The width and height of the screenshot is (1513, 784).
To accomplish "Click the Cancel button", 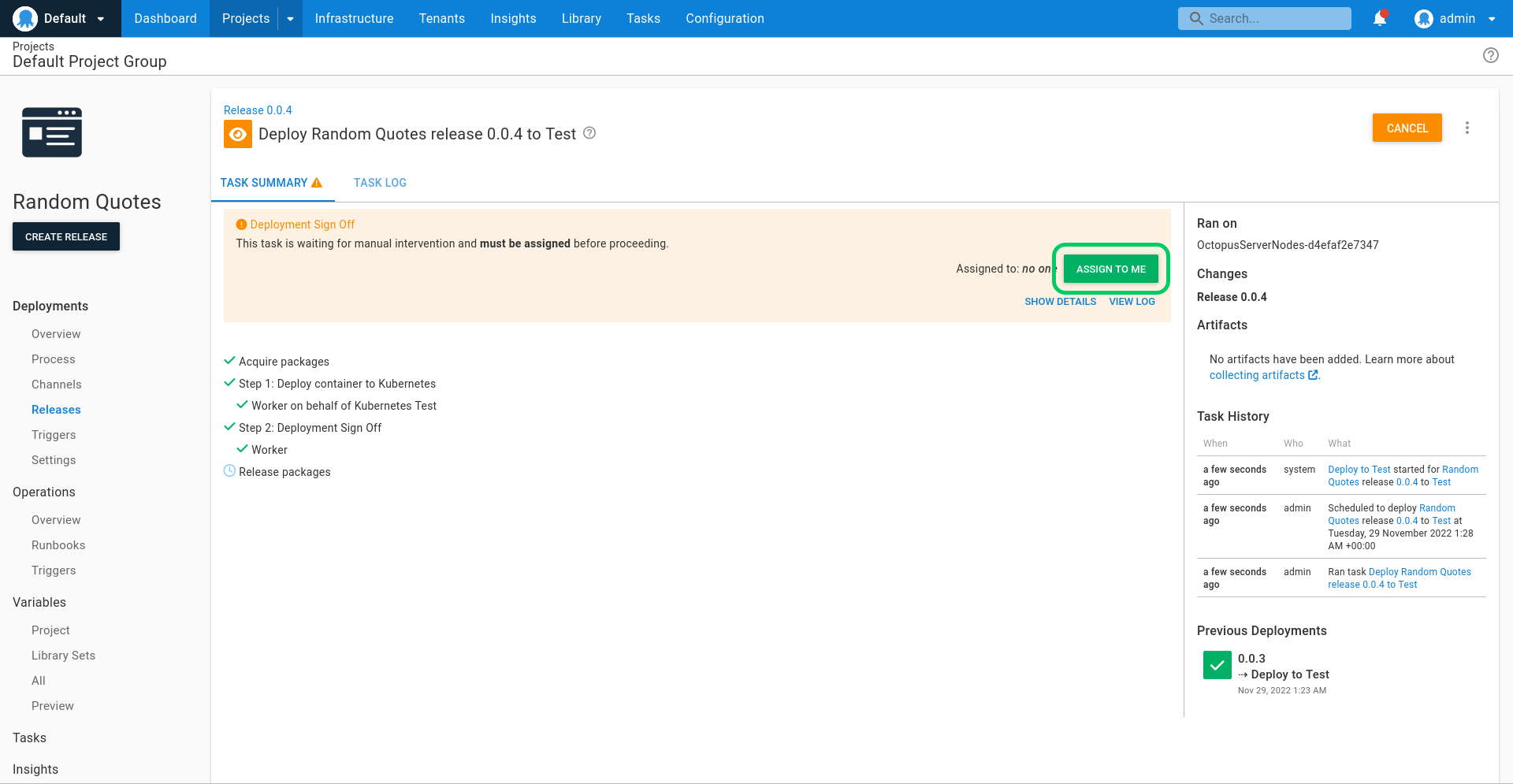I will [1407, 128].
